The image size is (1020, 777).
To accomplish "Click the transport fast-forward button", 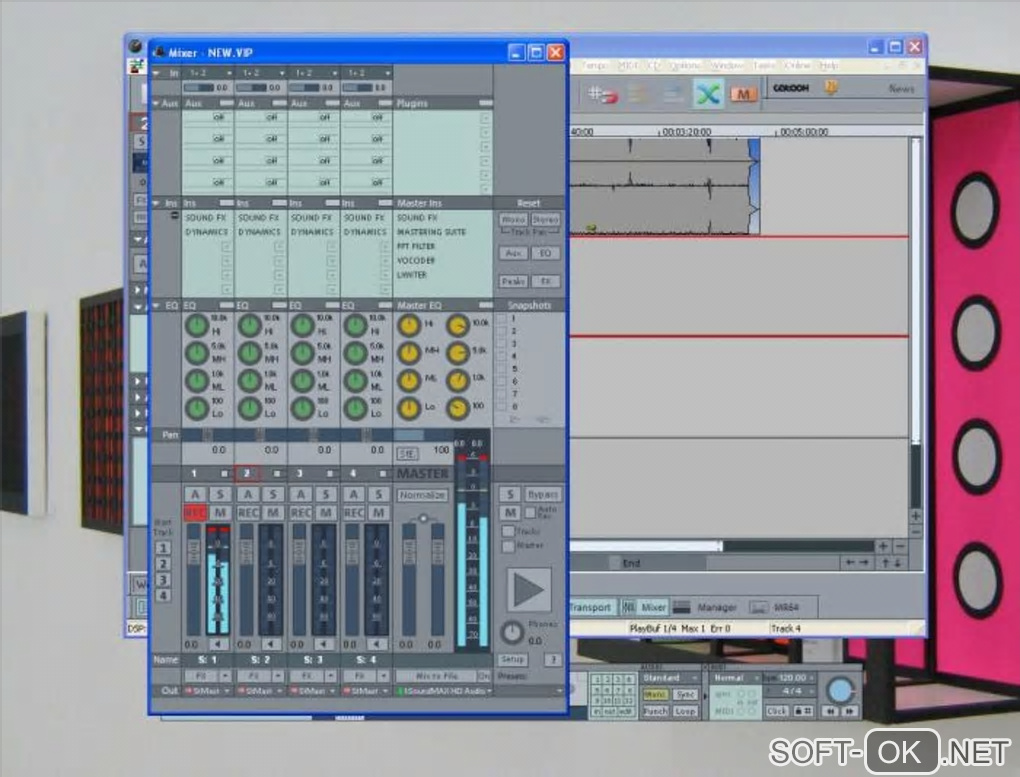I will point(848,711).
